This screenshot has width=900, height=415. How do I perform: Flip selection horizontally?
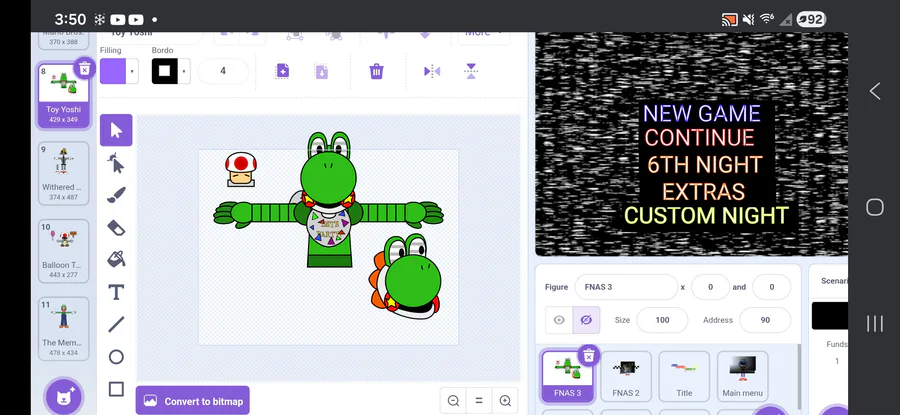click(432, 71)
